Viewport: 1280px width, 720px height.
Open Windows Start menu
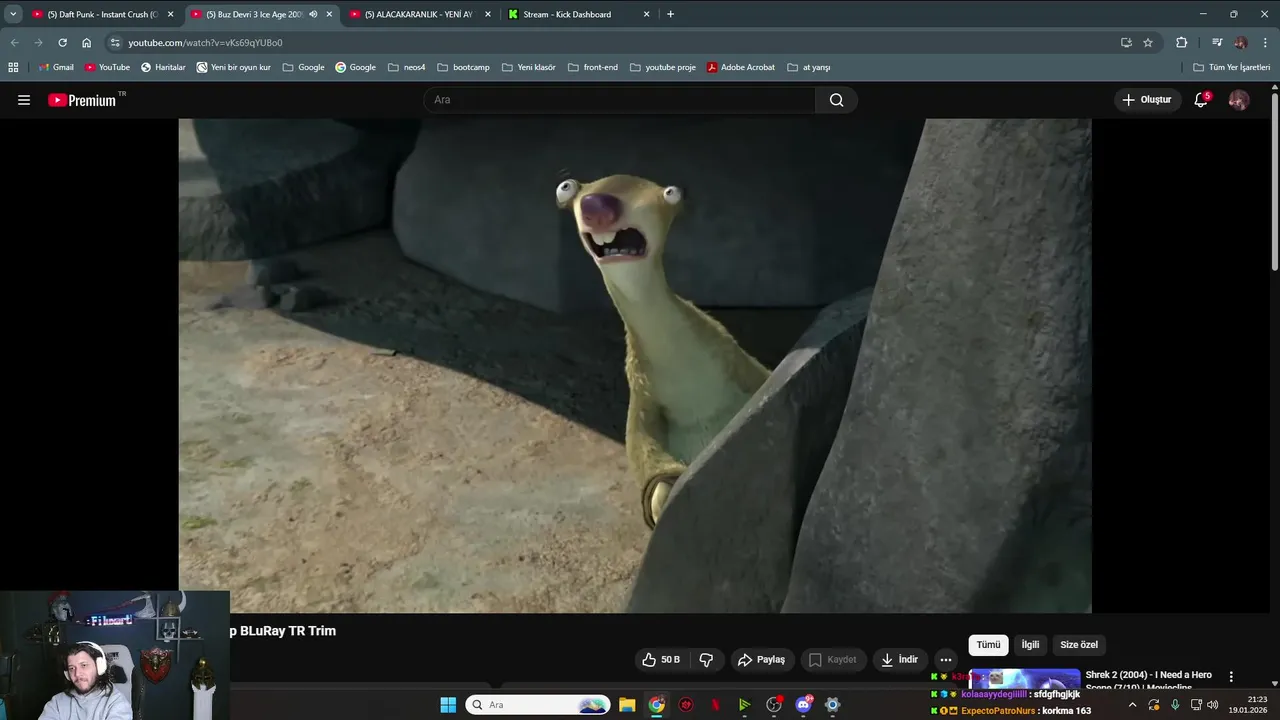click(x=448, y=705)
